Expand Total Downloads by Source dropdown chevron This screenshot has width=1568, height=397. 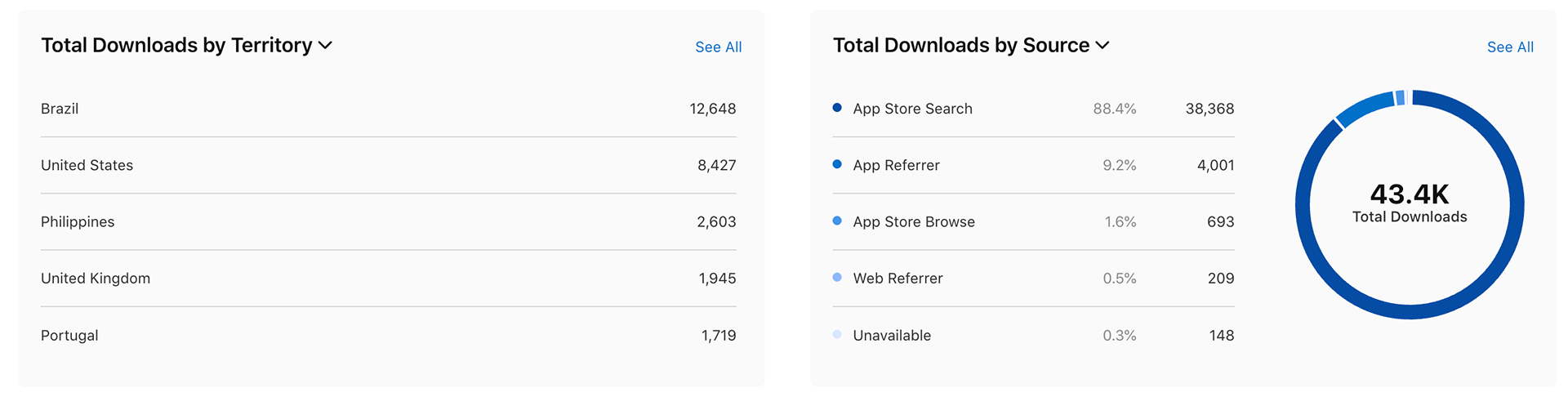coord(1102,46)
